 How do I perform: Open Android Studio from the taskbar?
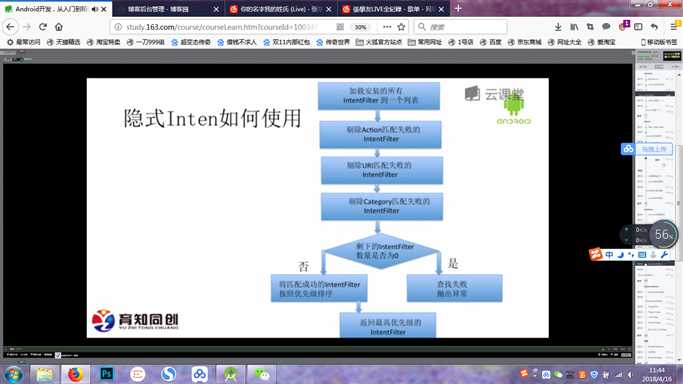[x=230, y=374]
